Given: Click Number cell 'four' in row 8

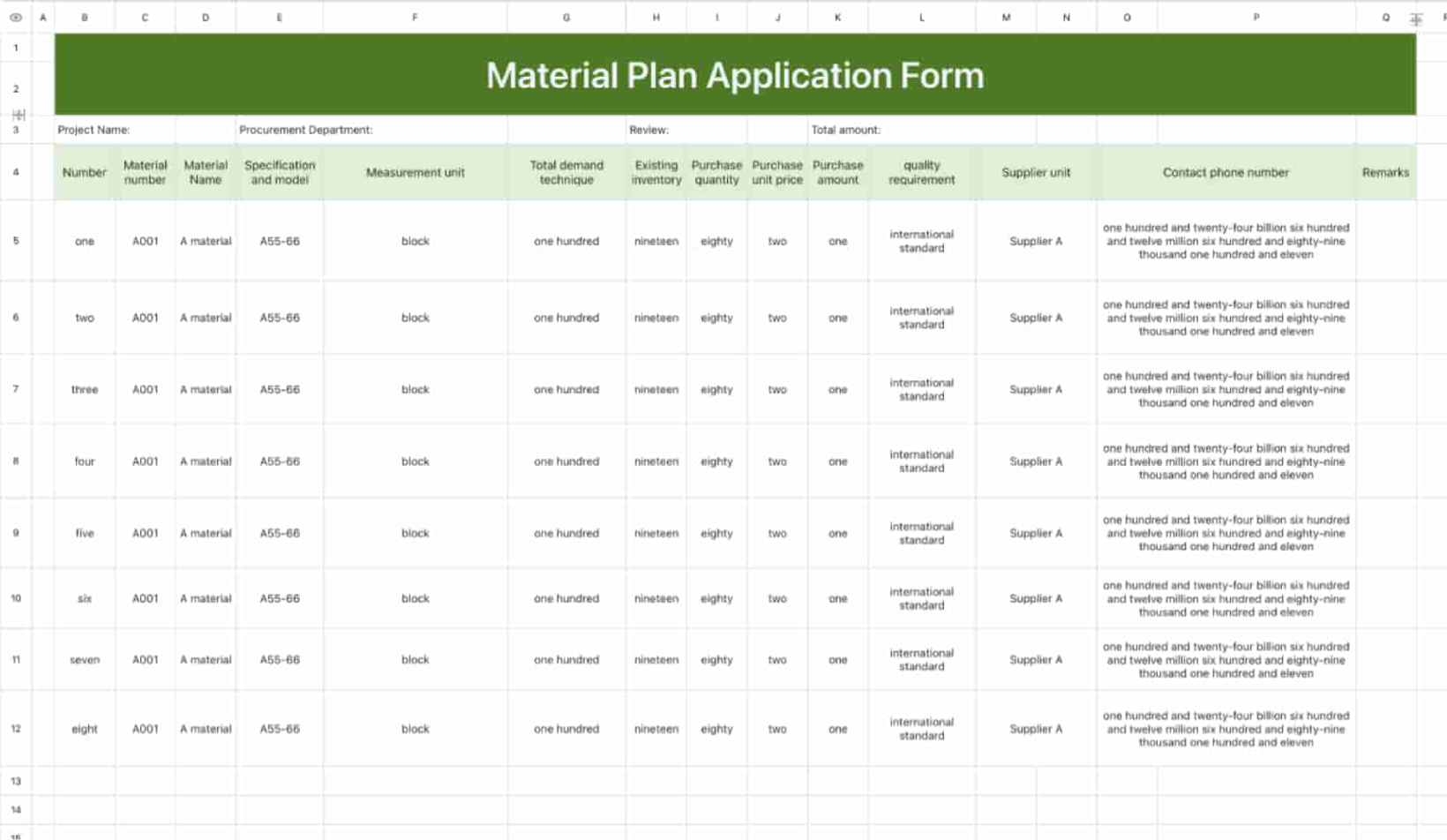Looking at the screenshot, I should [85, 461].
